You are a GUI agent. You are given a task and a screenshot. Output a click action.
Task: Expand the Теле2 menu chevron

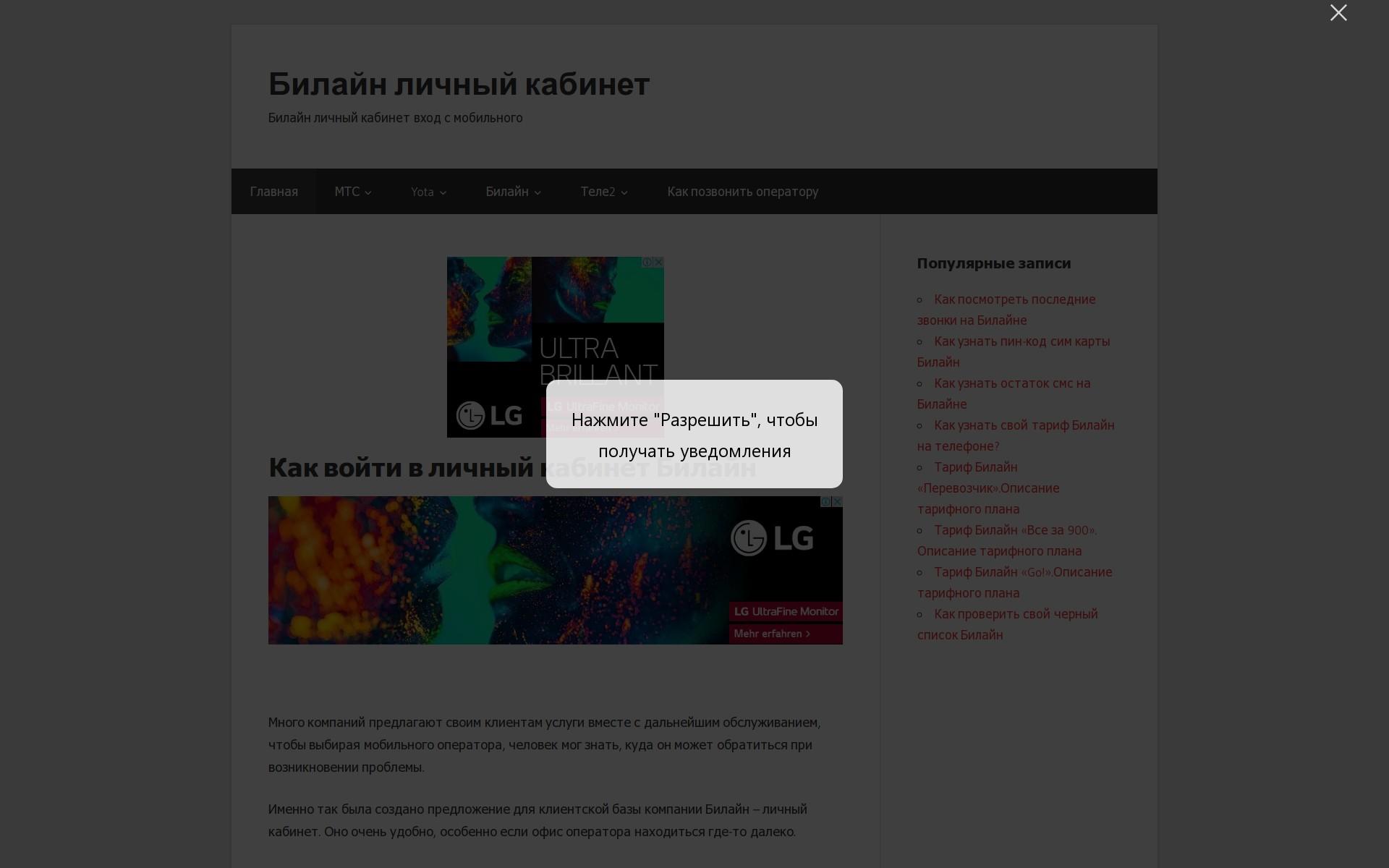(624, 192)
